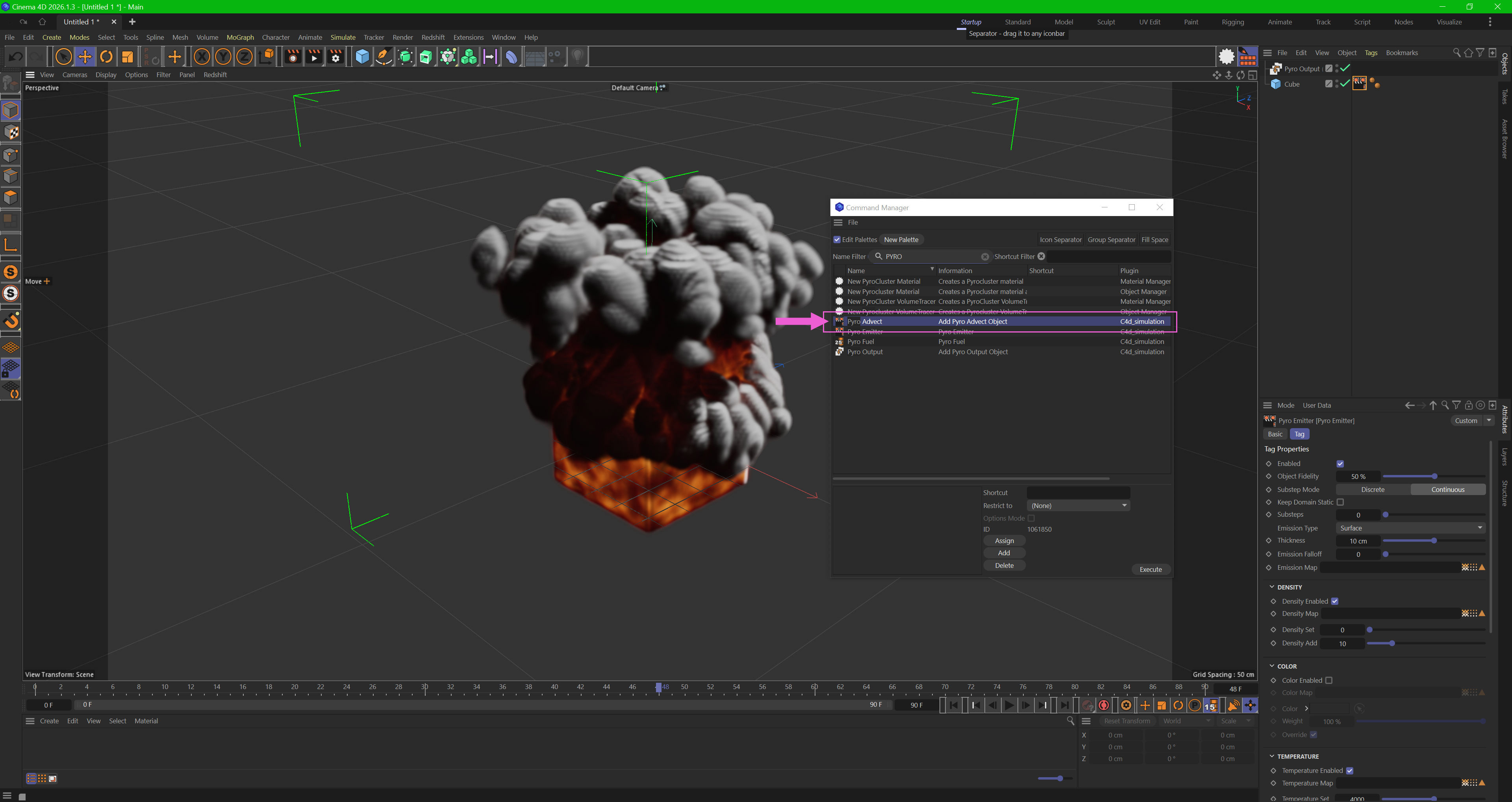Select the Spline Pen tool
Screen dimensions: 1512x802
click(x=383, y=57)
